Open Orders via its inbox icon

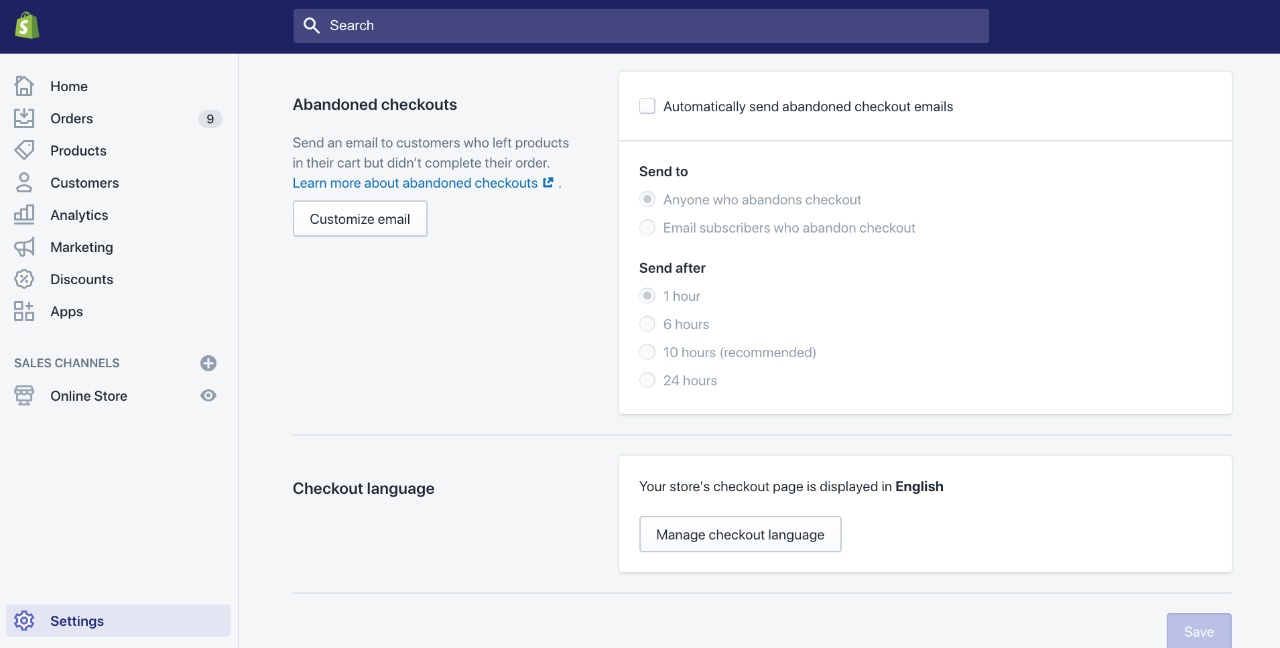click(24, 118)
